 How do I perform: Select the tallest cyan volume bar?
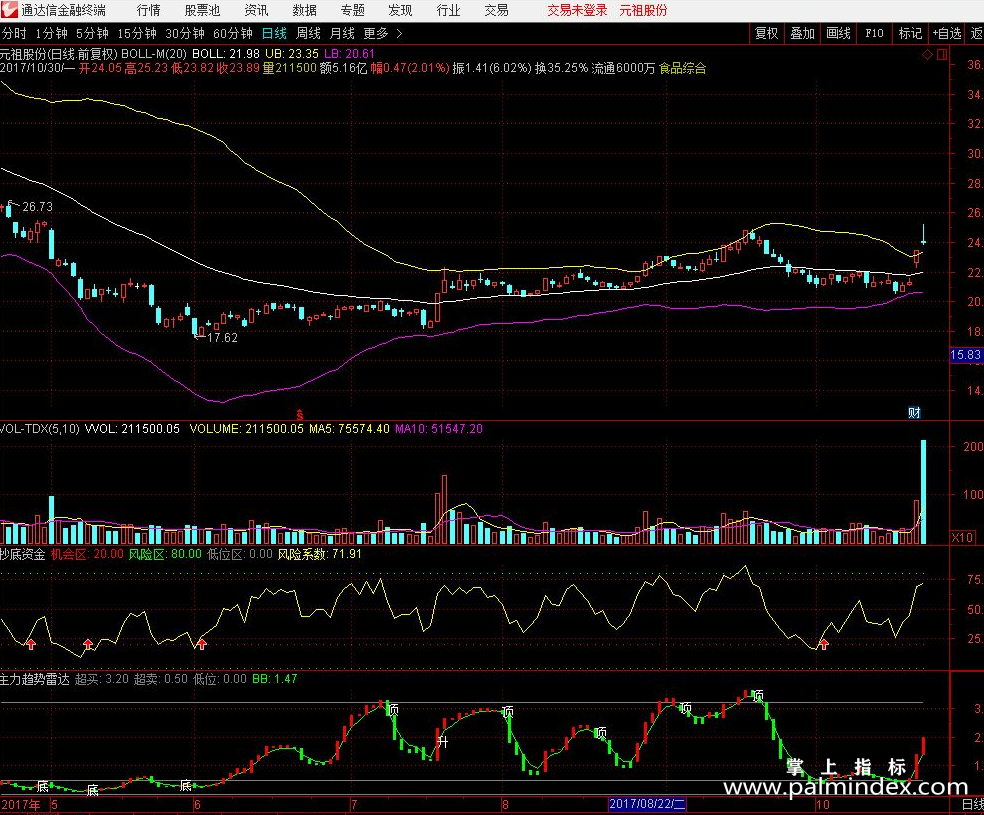[923, 492]
